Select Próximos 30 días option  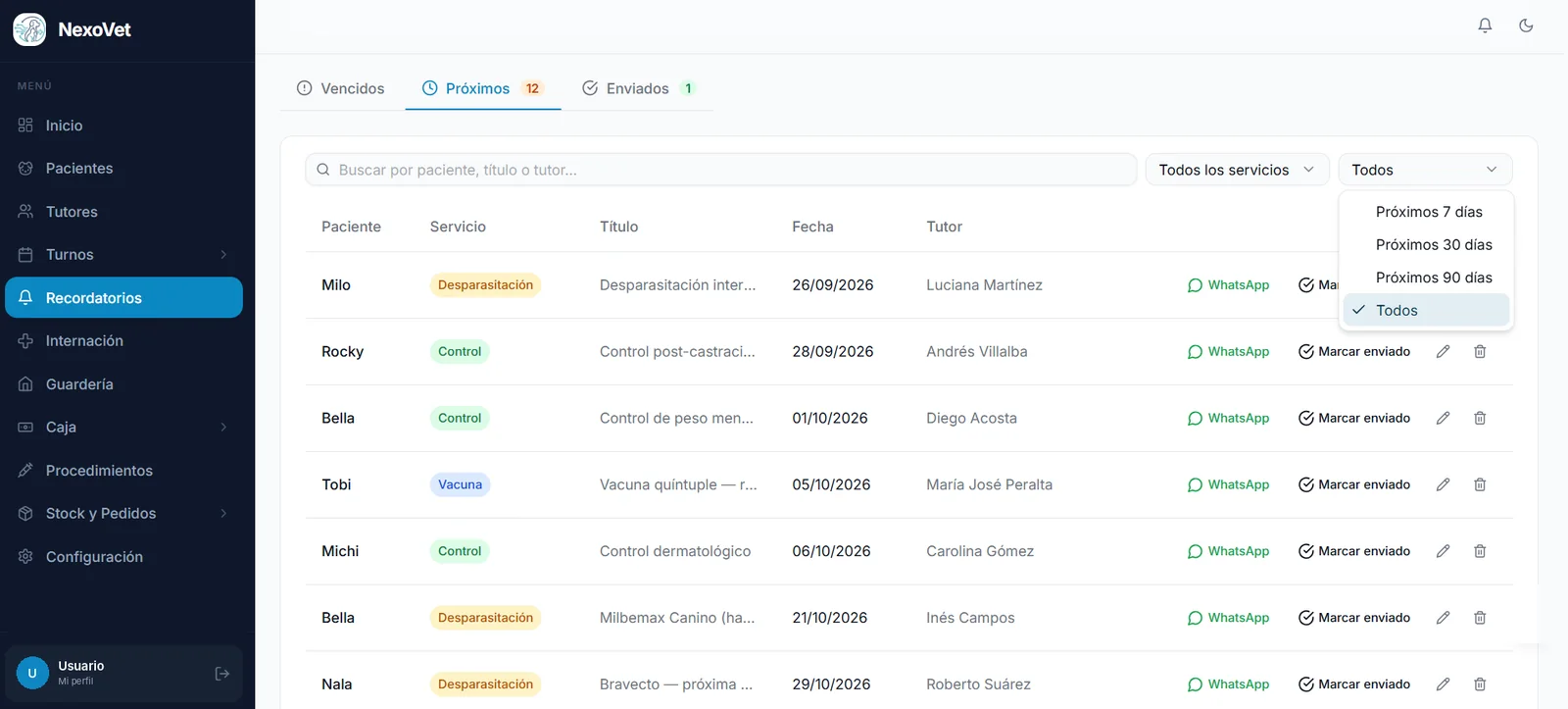click(1427, 244)
